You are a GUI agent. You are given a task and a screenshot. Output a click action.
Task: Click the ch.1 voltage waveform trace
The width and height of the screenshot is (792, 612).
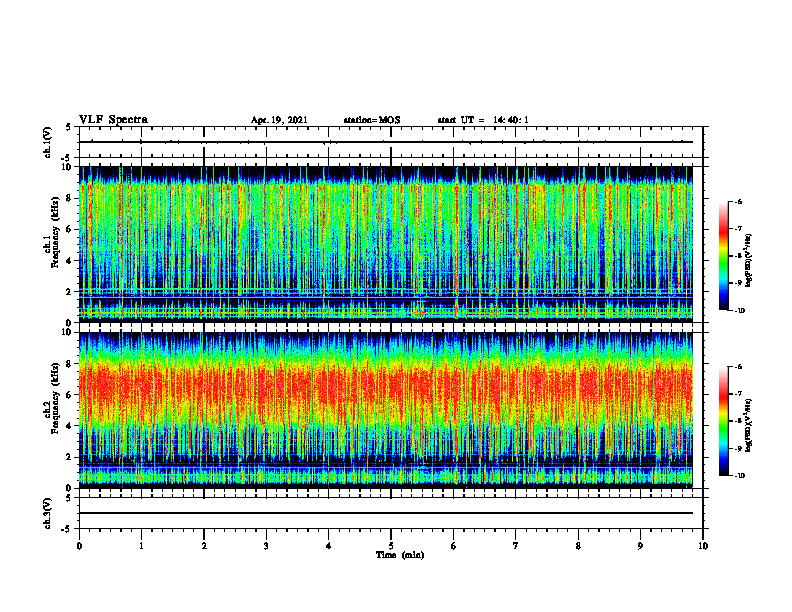386,142
